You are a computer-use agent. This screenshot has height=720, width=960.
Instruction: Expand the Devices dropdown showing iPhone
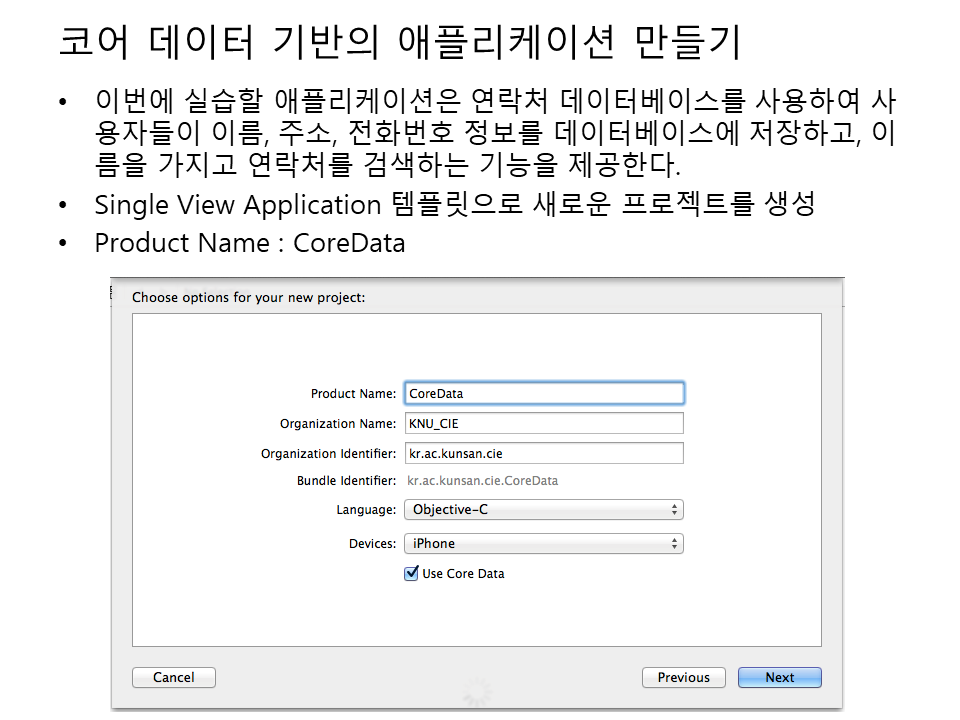(544, 544)
